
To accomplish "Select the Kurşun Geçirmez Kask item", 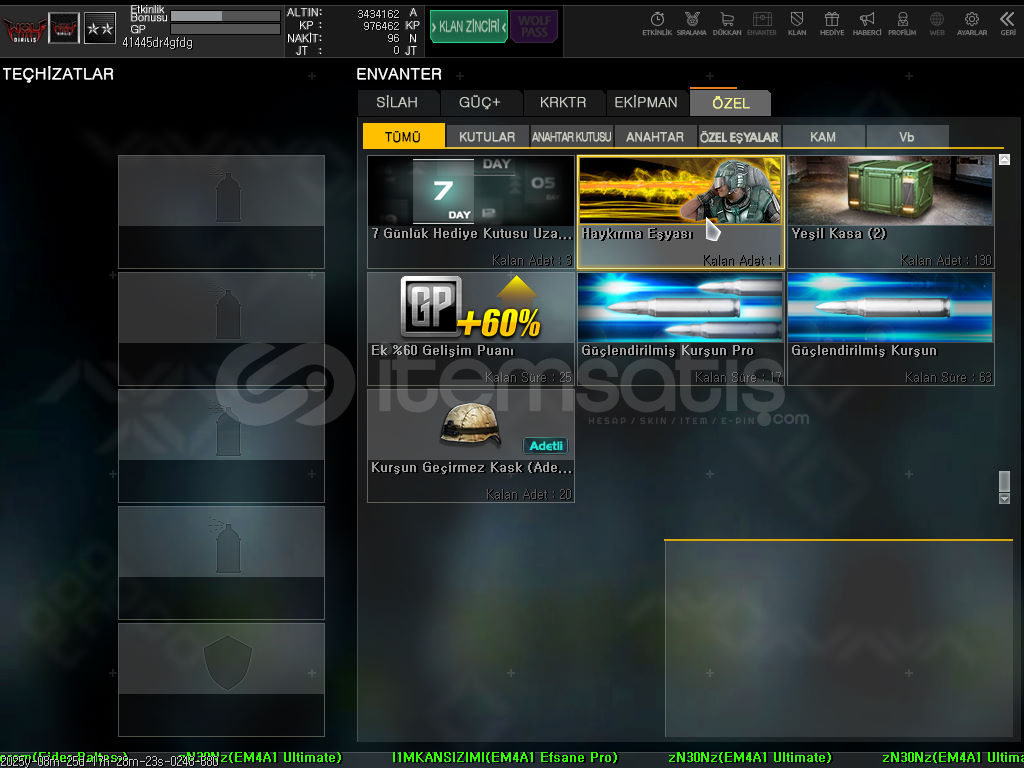I will coord(471,445).
